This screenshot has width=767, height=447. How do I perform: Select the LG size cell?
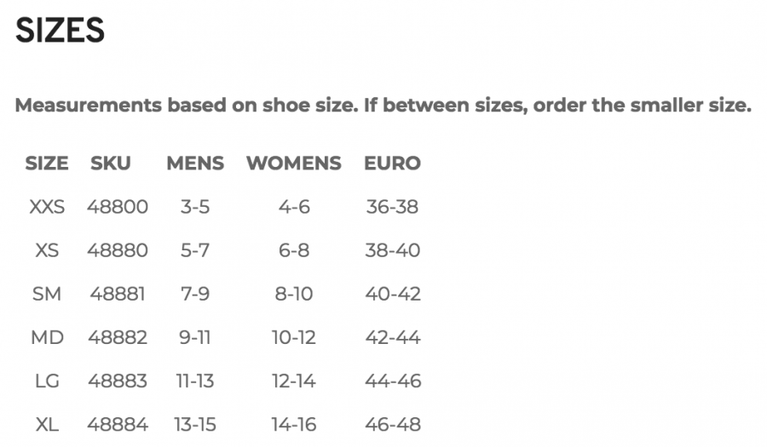tap(47, 381)
